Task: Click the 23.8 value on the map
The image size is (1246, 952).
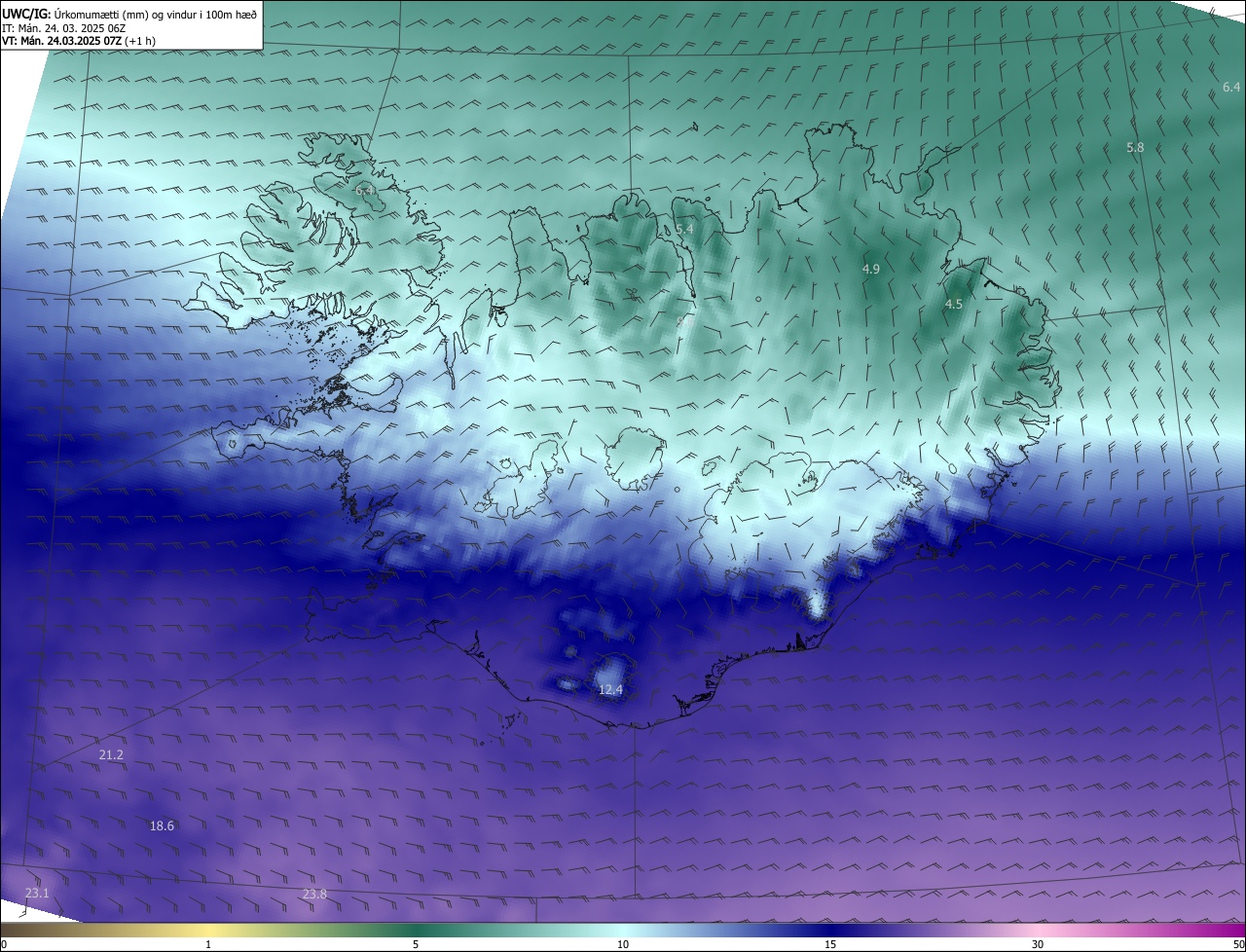Action: coord(314,894)
